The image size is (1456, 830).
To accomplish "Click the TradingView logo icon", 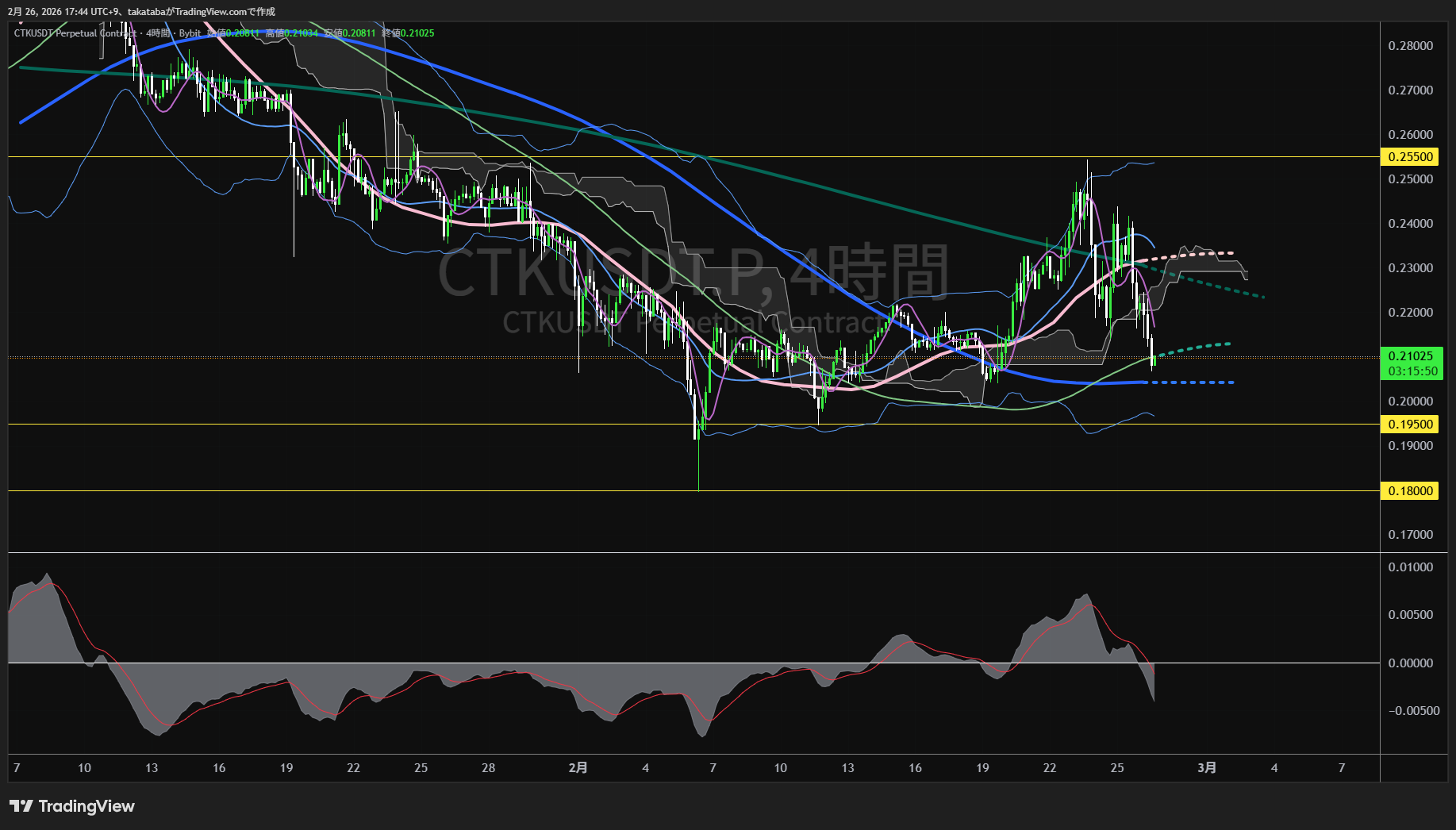I will pyautogui.click(x=21, y=806).
